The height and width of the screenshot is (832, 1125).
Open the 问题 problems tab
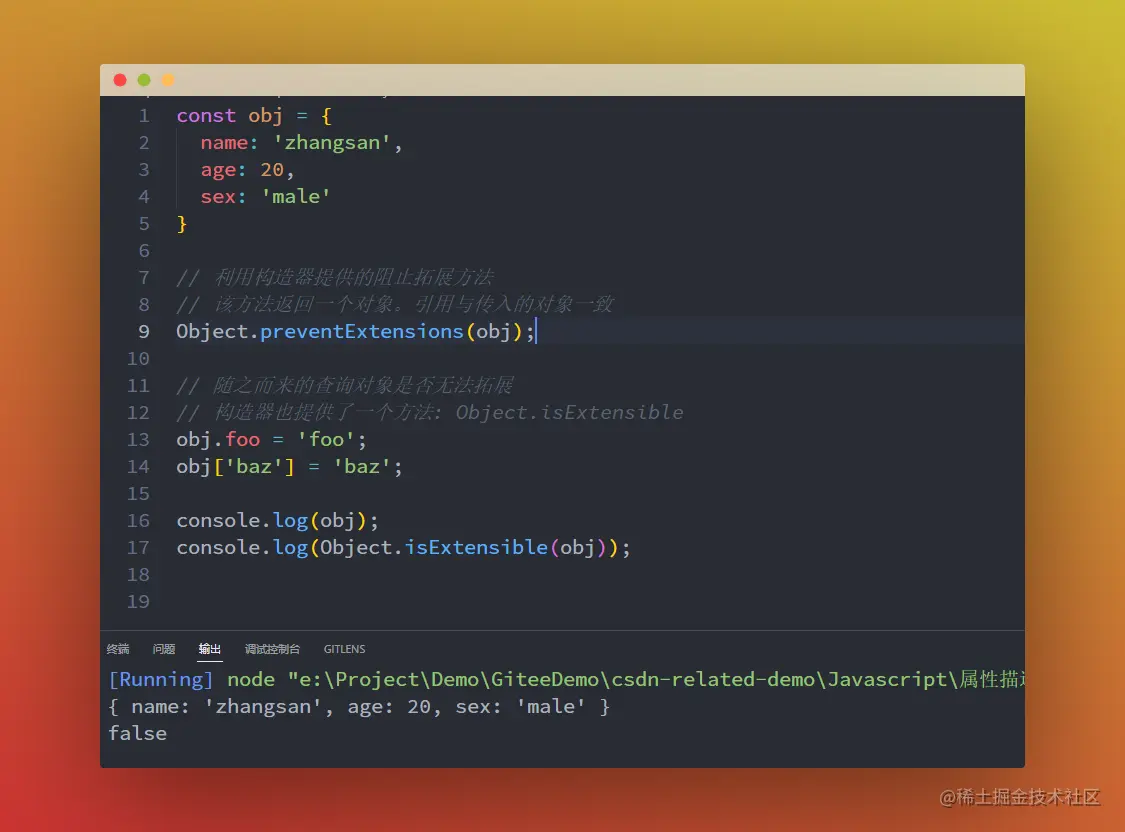click(x=164, y=649)
